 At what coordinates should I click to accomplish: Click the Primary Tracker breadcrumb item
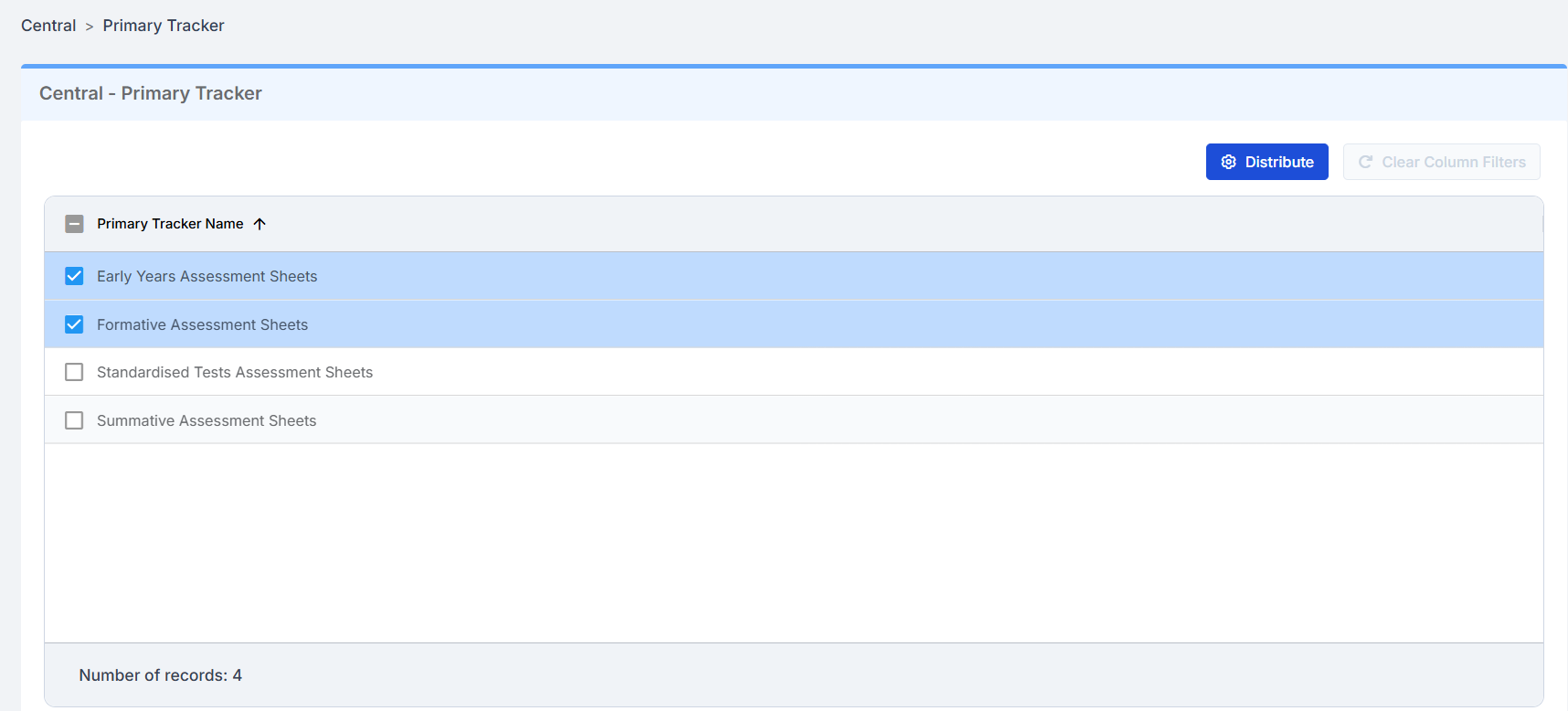click(x=163, y=25)
